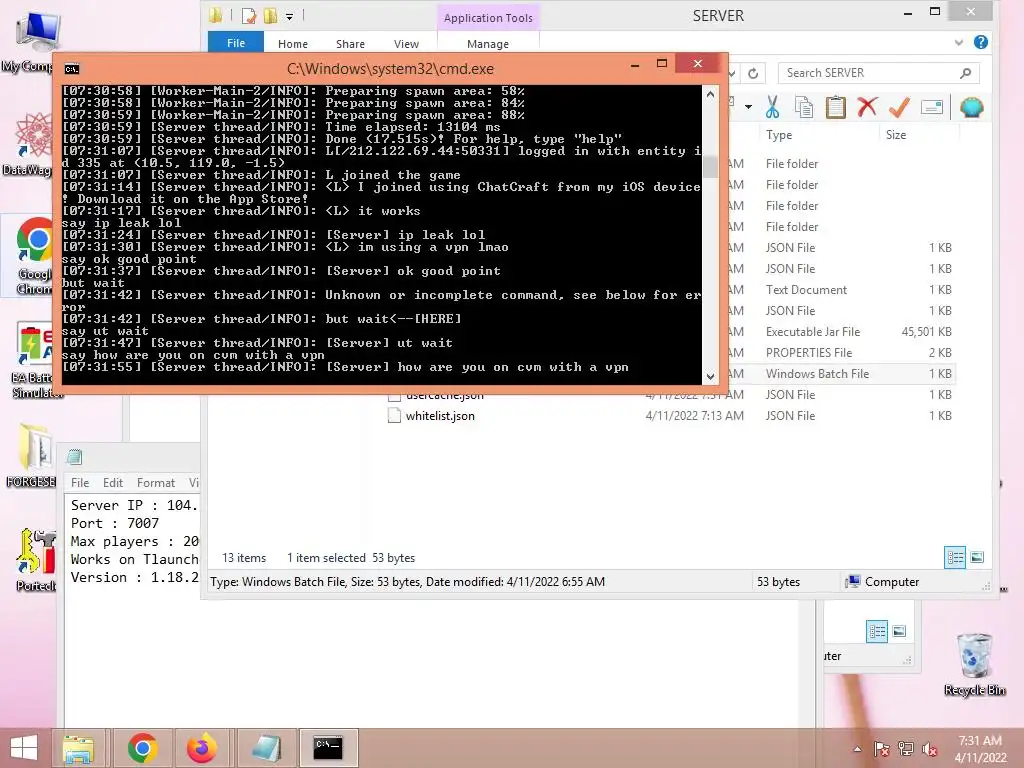Screen dimensions: 1024x768
Task: Sort files by Type column header
Action: (778, 135)
